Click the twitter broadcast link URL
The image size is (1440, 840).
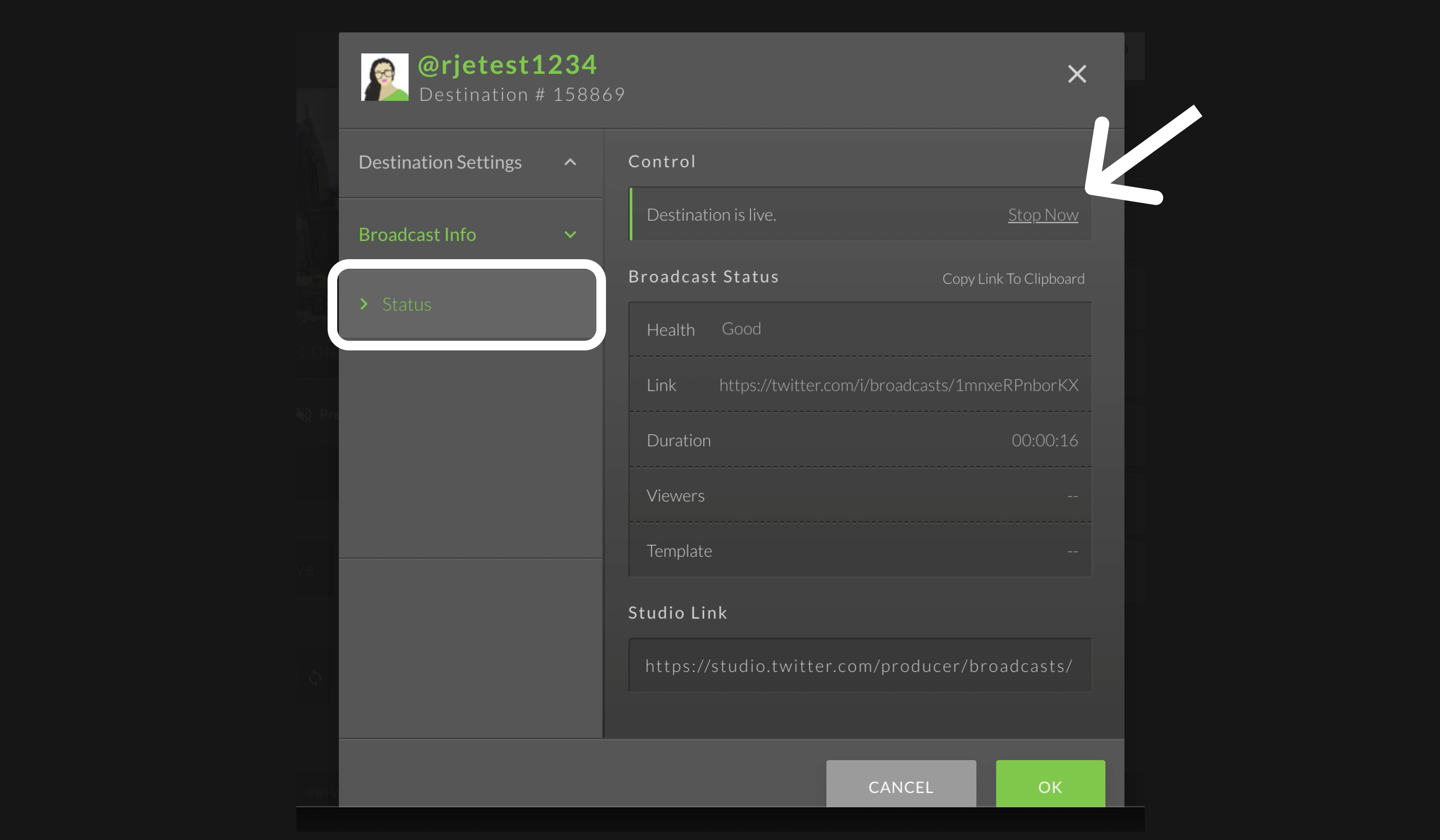[x=899, y=385]
